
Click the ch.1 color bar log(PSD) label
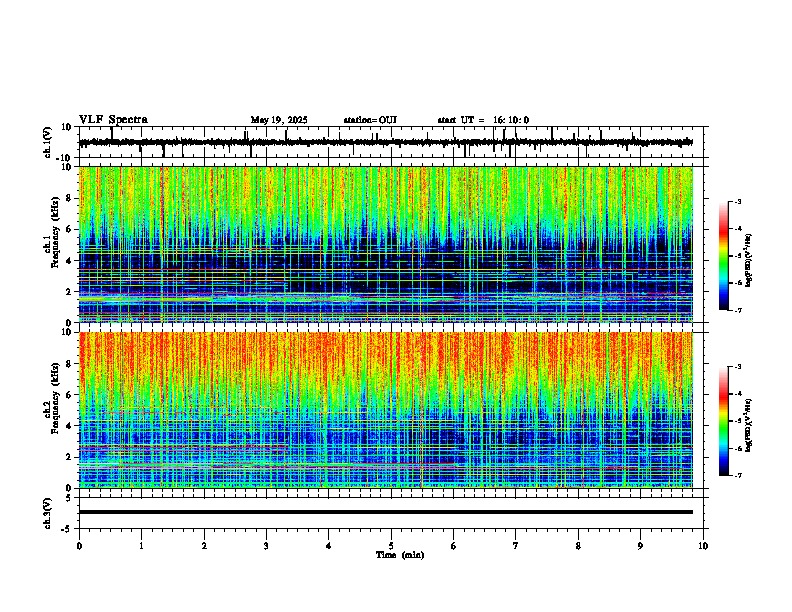pos(749,261)
